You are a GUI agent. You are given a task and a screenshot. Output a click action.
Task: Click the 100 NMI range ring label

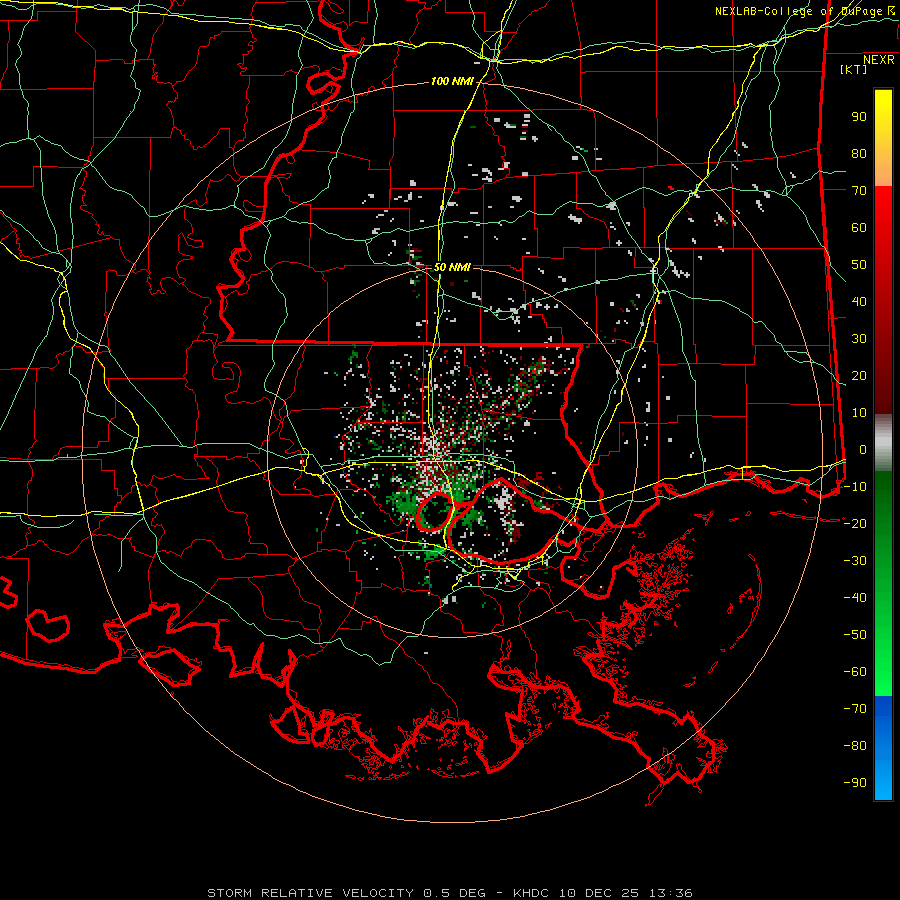click(452, 82)
